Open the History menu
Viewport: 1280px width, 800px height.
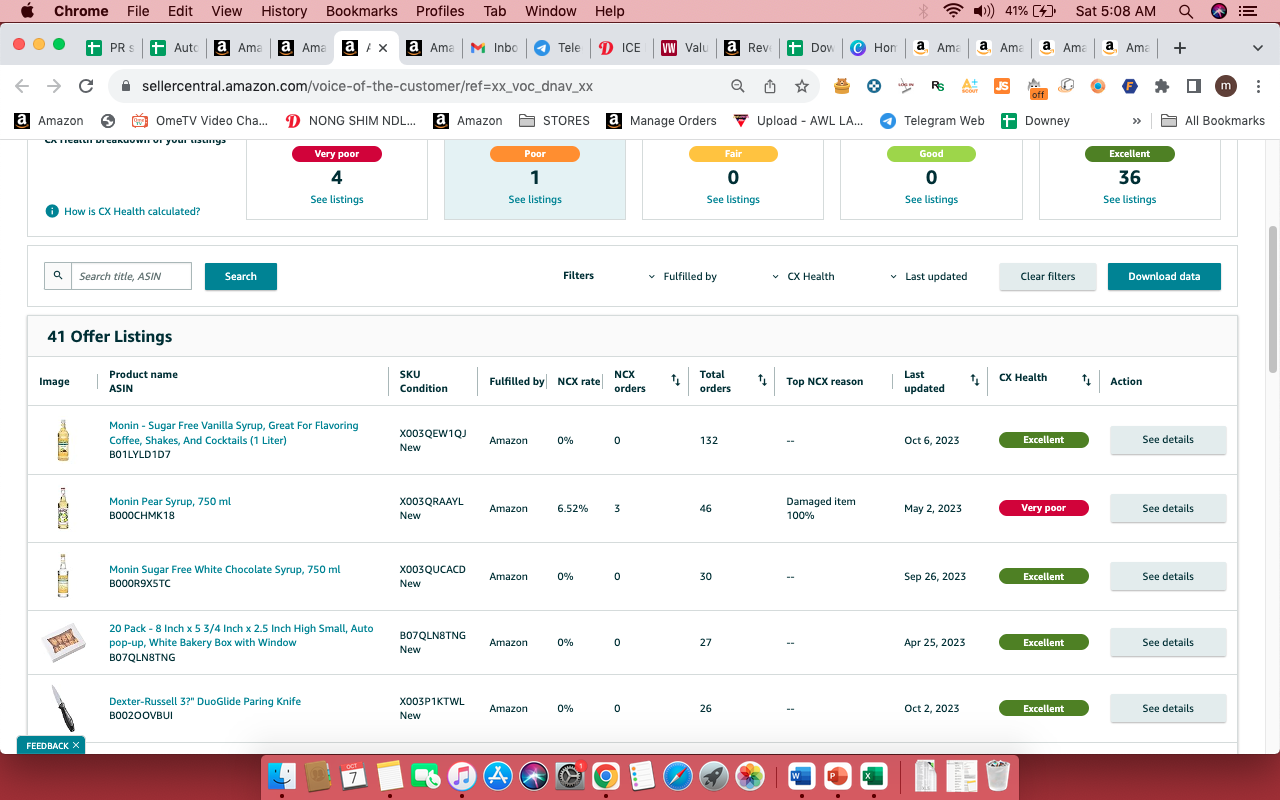(x=284, y=11)
